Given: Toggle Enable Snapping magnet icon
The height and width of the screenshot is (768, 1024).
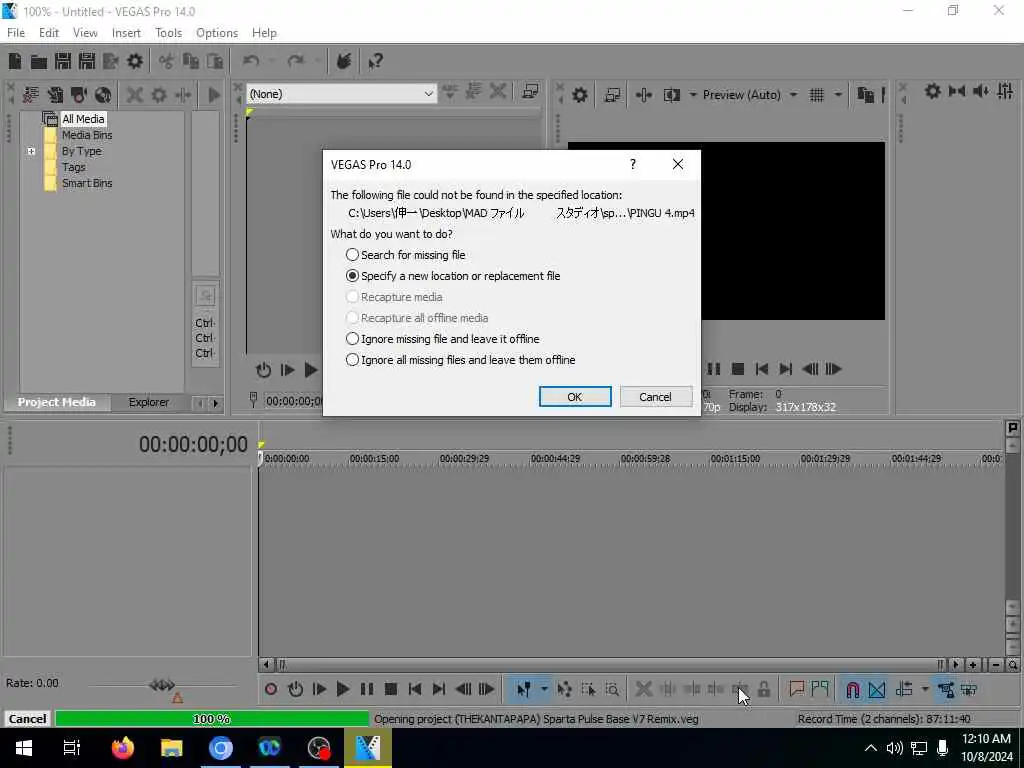Looking at the screenshot, I should [853, 689].
